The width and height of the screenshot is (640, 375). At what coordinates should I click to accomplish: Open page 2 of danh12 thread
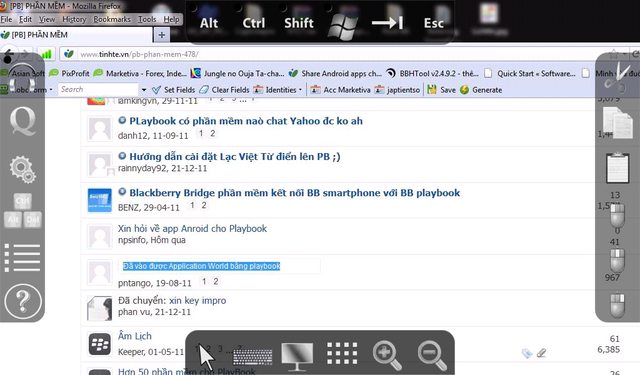coord(212,133)
